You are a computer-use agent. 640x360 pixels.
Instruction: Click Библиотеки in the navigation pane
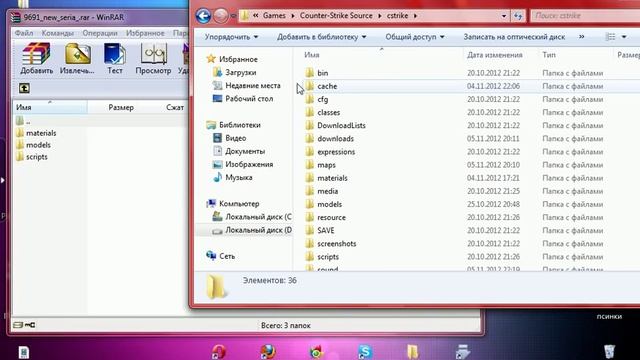click(x=233, y=125)
